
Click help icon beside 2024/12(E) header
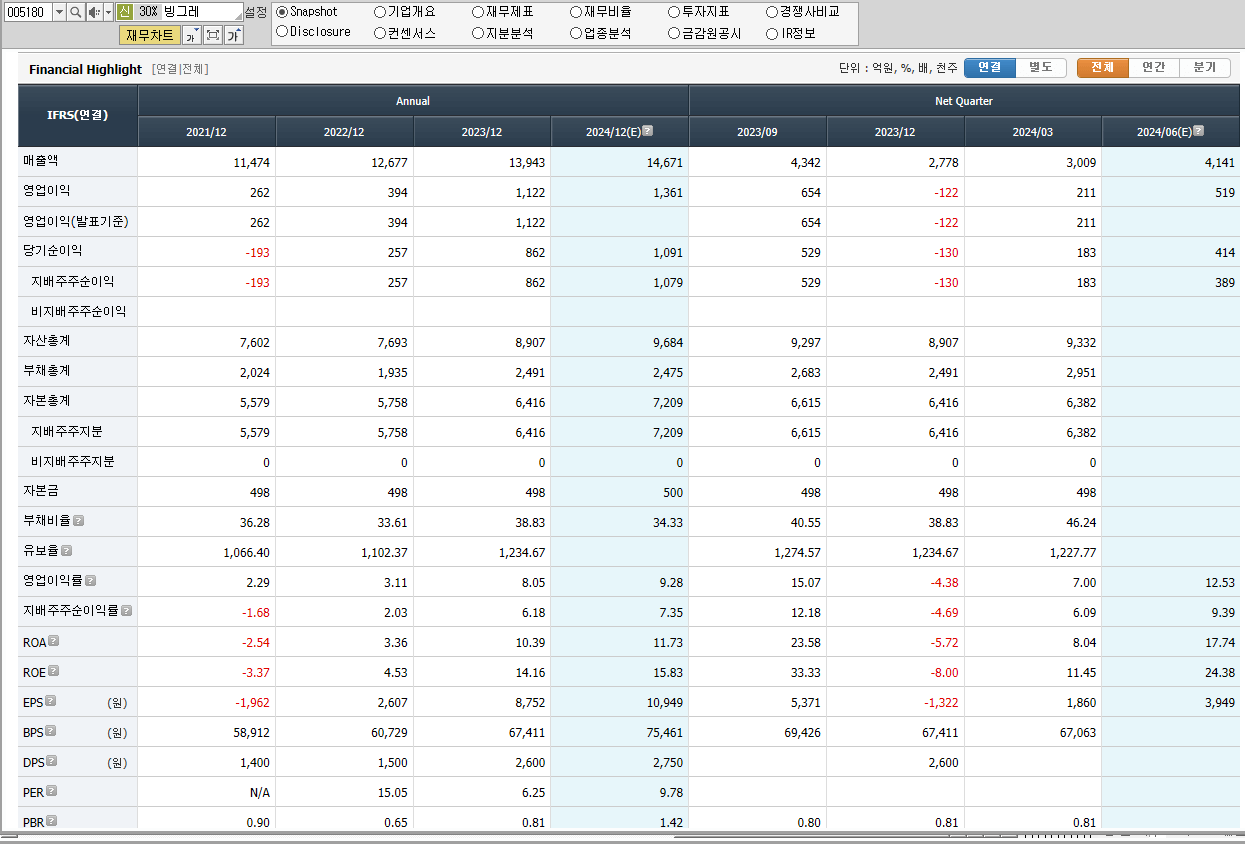648,130
